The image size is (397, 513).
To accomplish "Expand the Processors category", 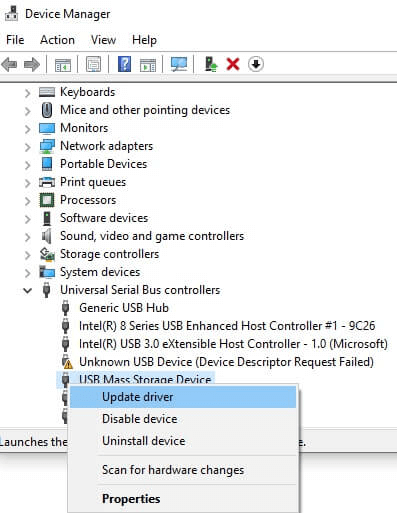I will [x=28, y=201].
